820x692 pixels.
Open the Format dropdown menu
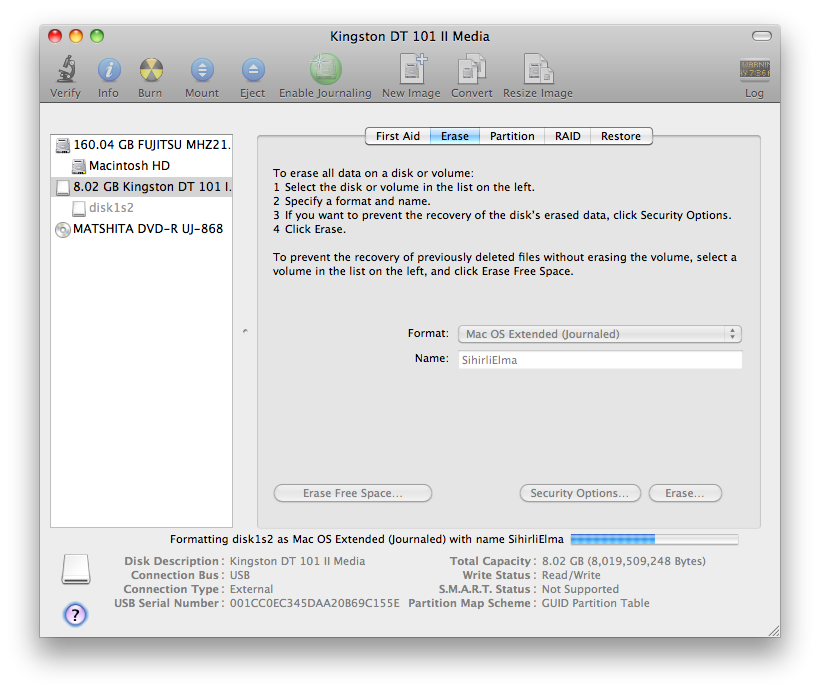(x=600, y=334)
